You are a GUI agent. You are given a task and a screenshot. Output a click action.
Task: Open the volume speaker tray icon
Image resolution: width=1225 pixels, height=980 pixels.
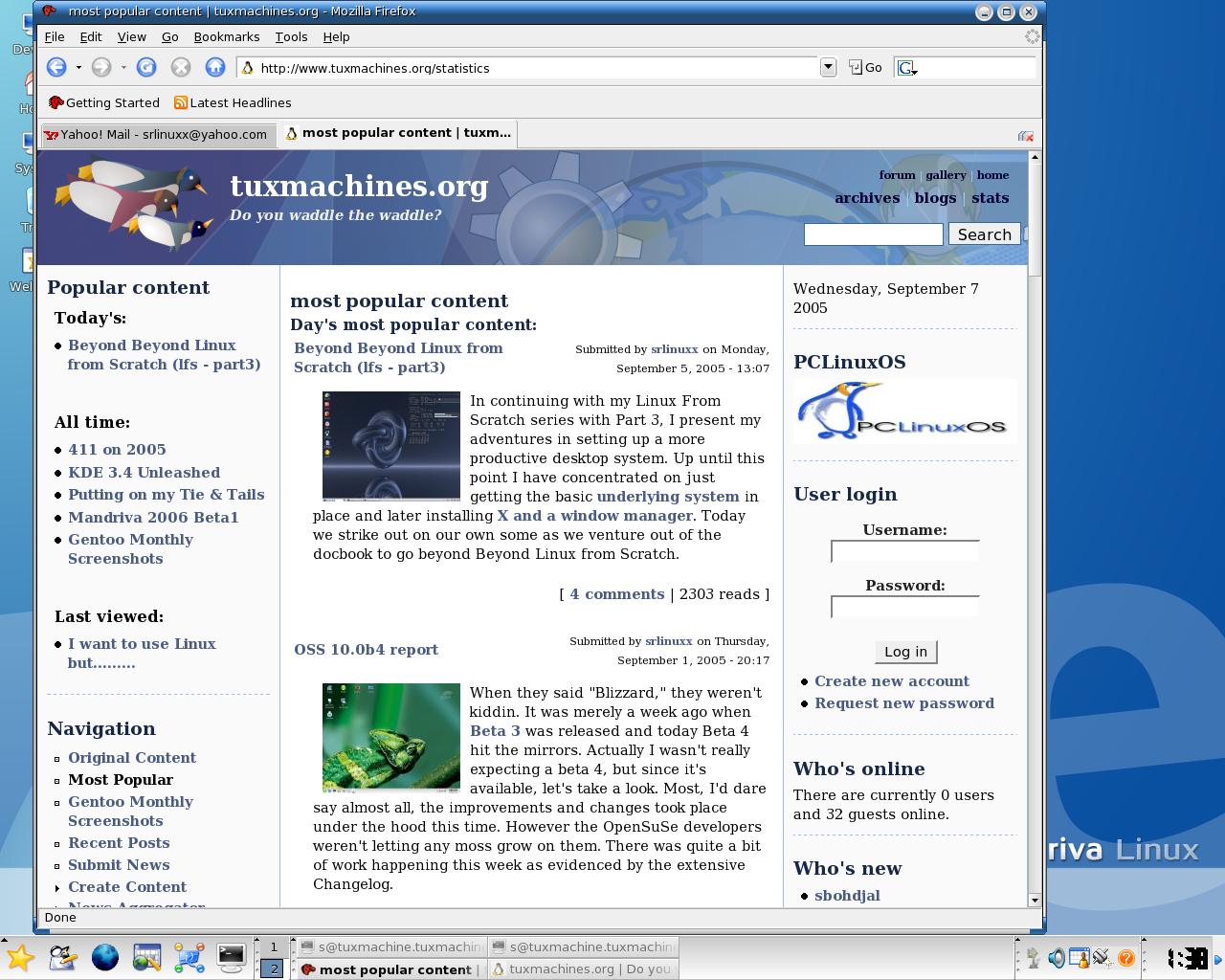(x=1057, y=958)
